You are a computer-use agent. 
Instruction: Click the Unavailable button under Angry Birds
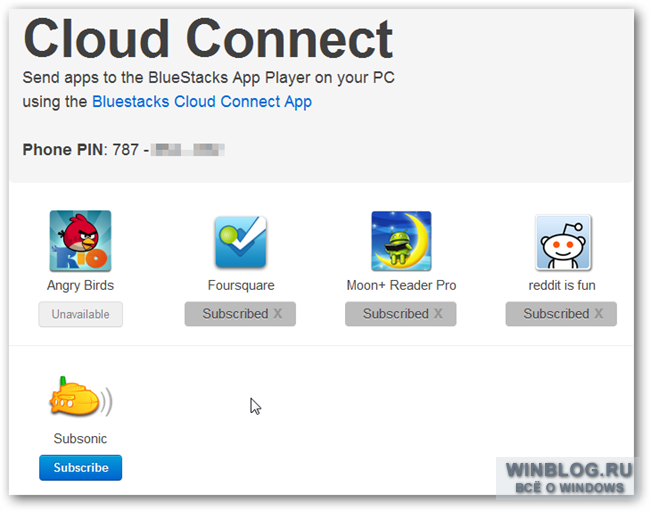click(x=80, y=314)
